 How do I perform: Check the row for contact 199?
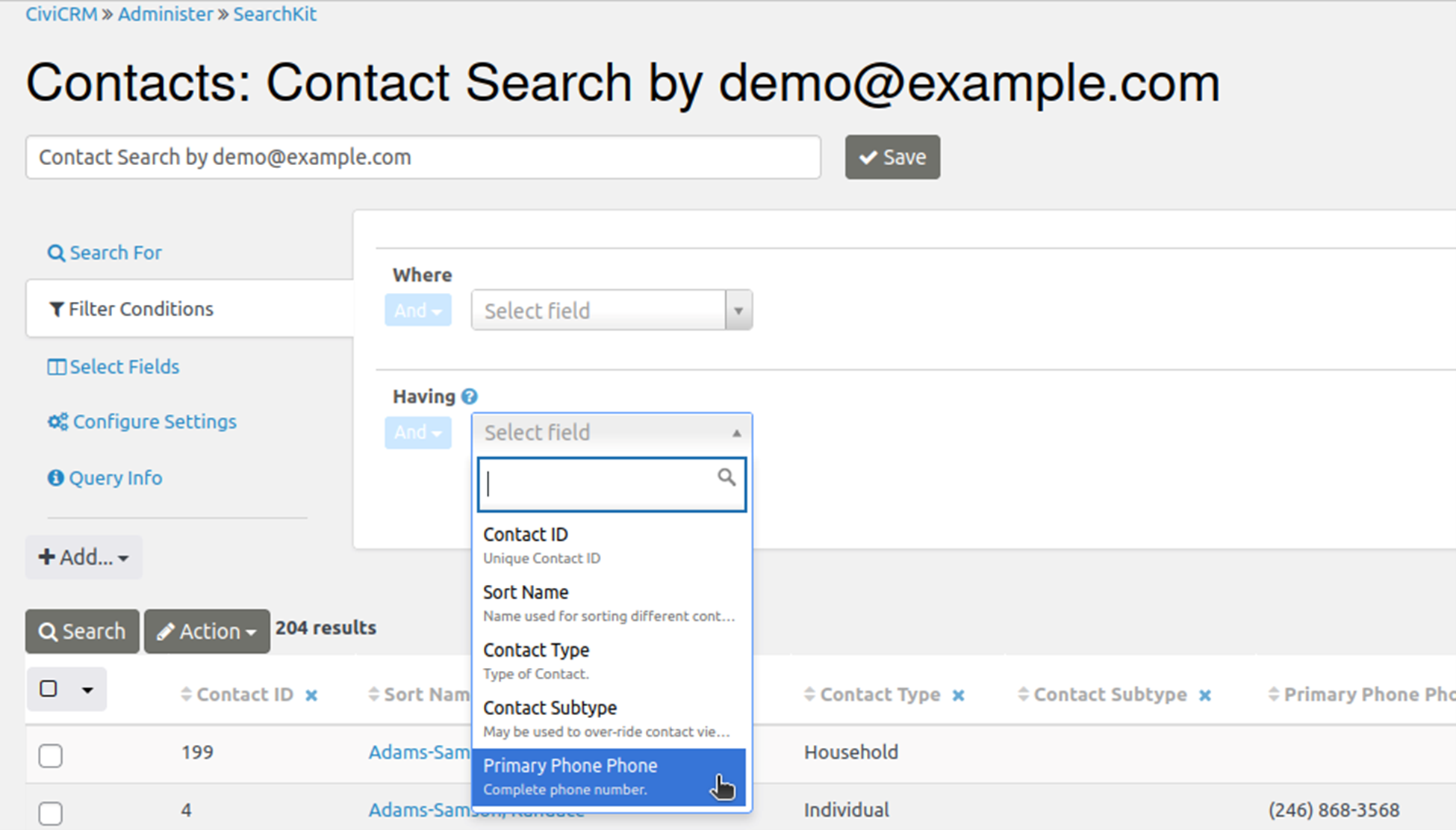51,755
